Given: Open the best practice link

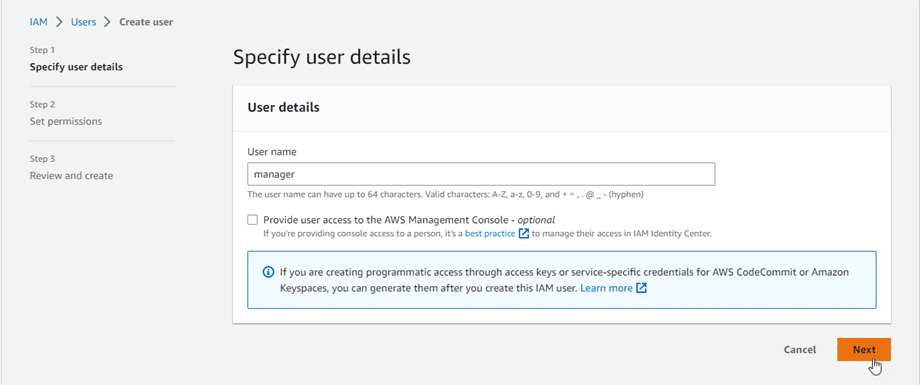Looking at the screenshot, I should point(491,234).
